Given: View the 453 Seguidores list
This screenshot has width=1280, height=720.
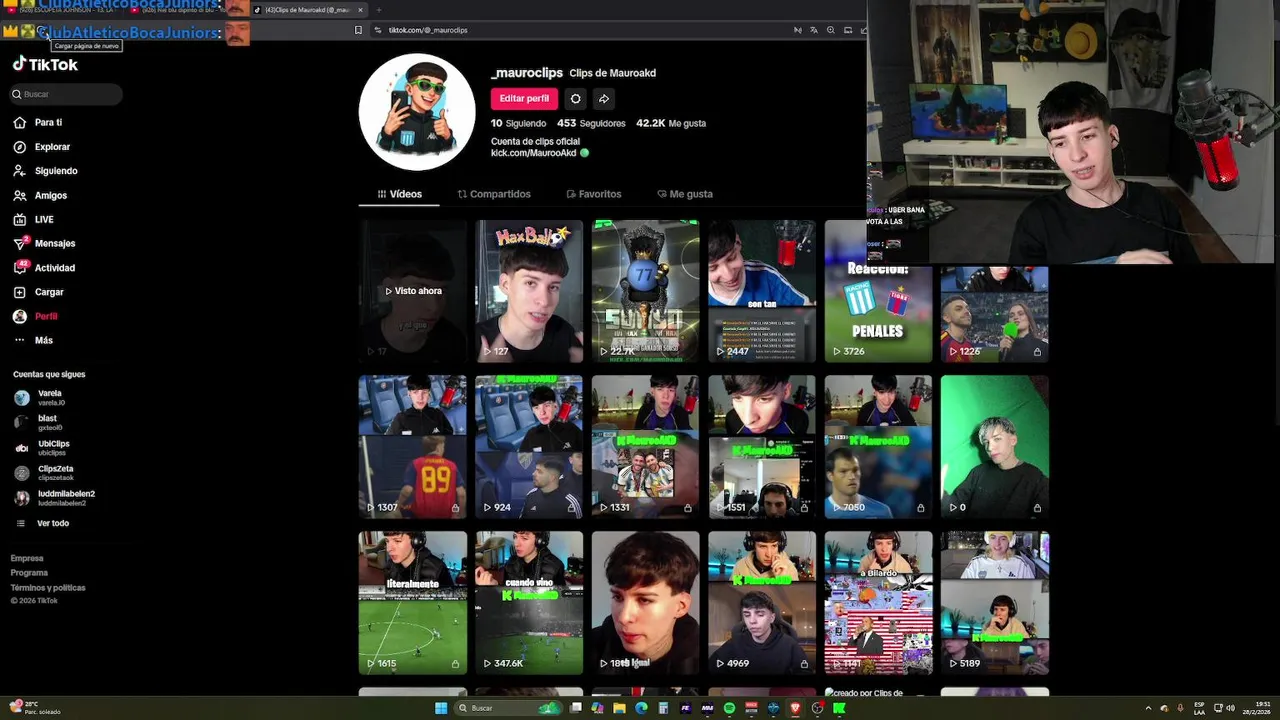Looking at the screenshot, I should (591, 123).
